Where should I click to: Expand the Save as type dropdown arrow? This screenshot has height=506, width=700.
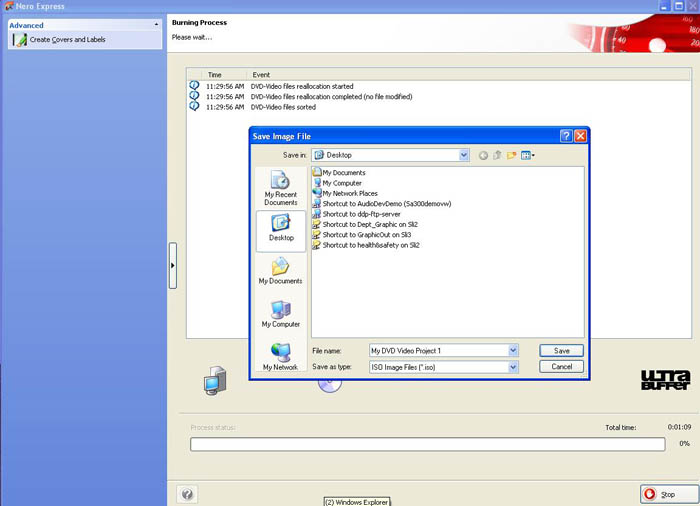513,367
